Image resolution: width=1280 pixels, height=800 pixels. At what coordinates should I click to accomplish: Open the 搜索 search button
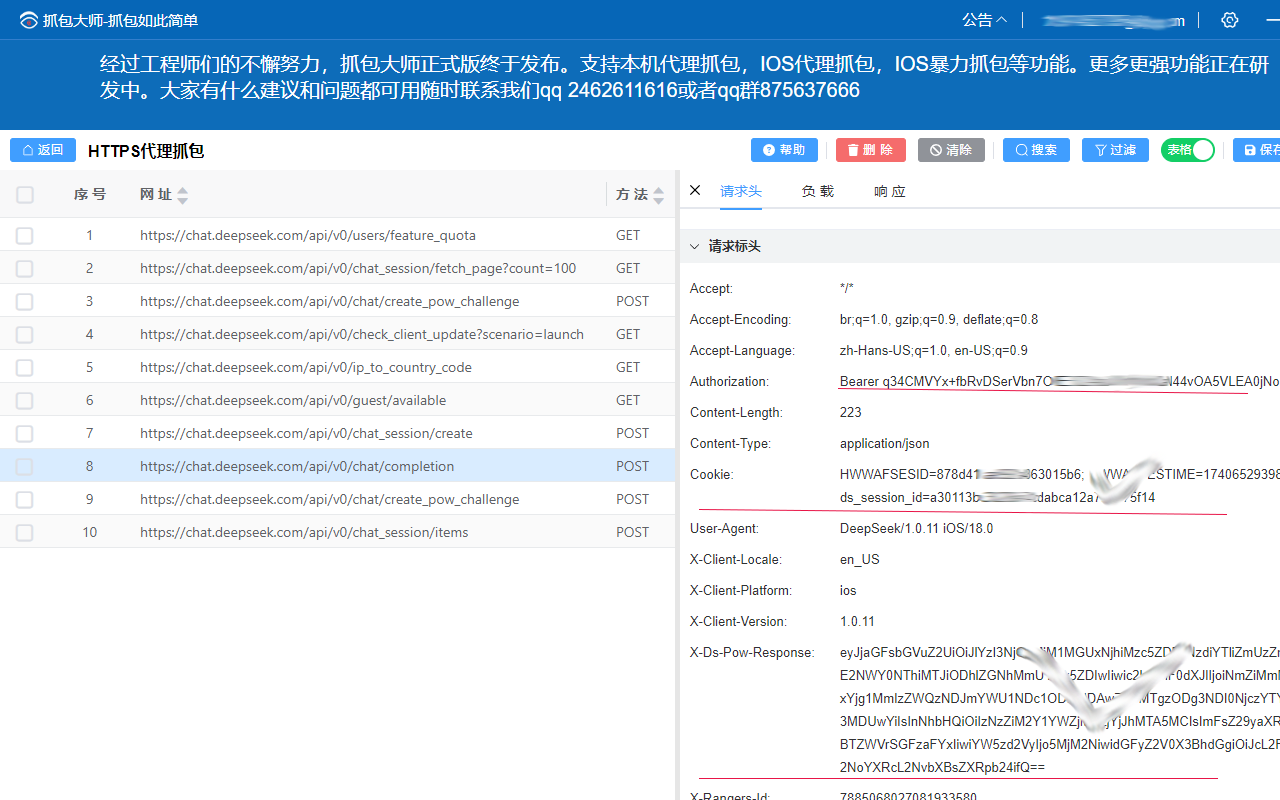1036,150
